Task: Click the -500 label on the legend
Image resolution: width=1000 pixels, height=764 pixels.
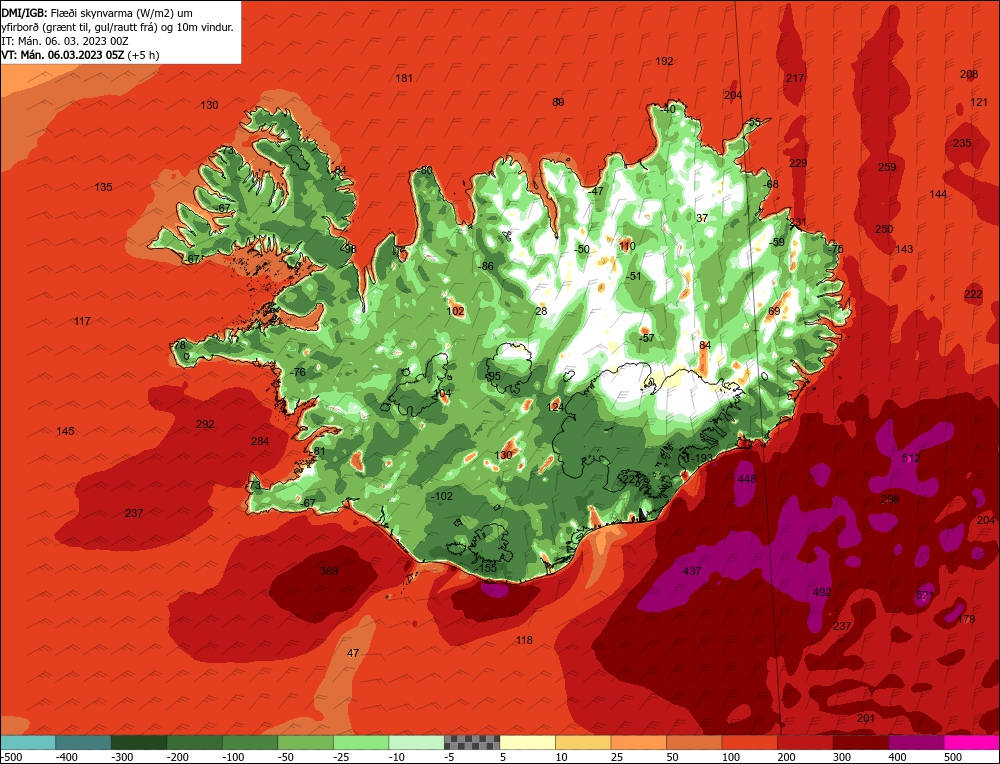Action: click(12, 757)
